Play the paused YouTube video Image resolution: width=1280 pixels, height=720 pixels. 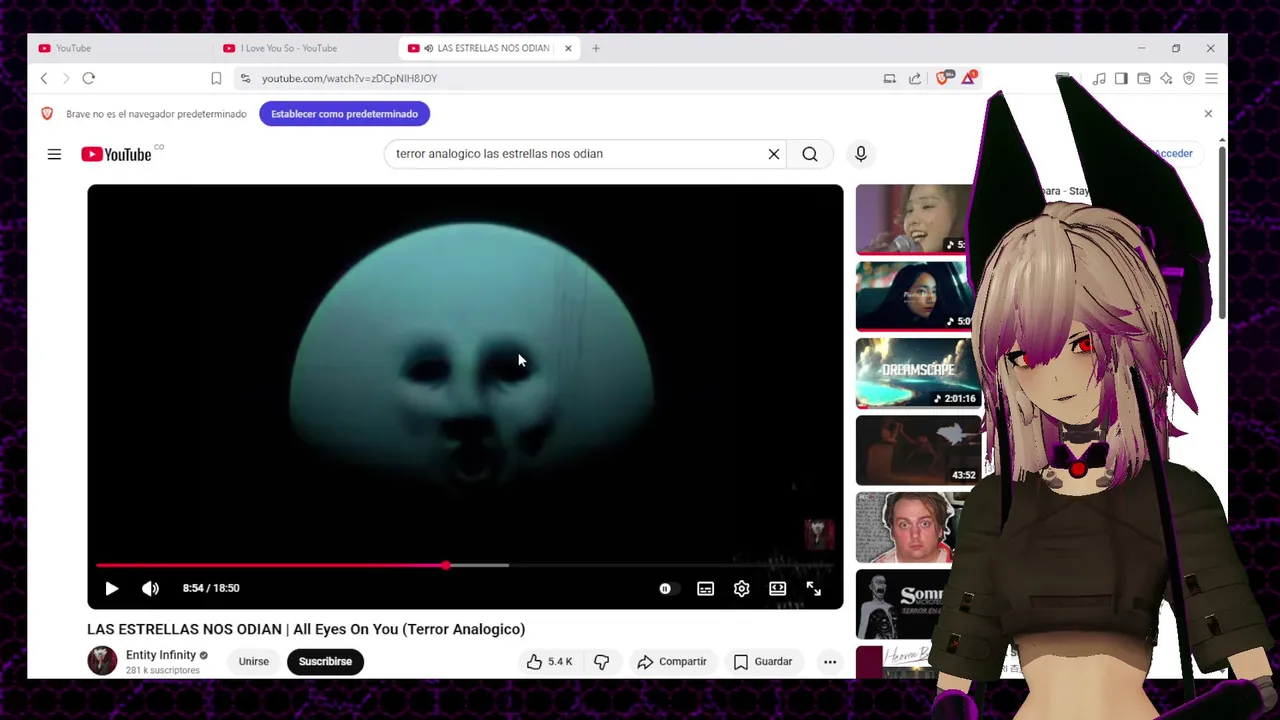coord(112,589)
